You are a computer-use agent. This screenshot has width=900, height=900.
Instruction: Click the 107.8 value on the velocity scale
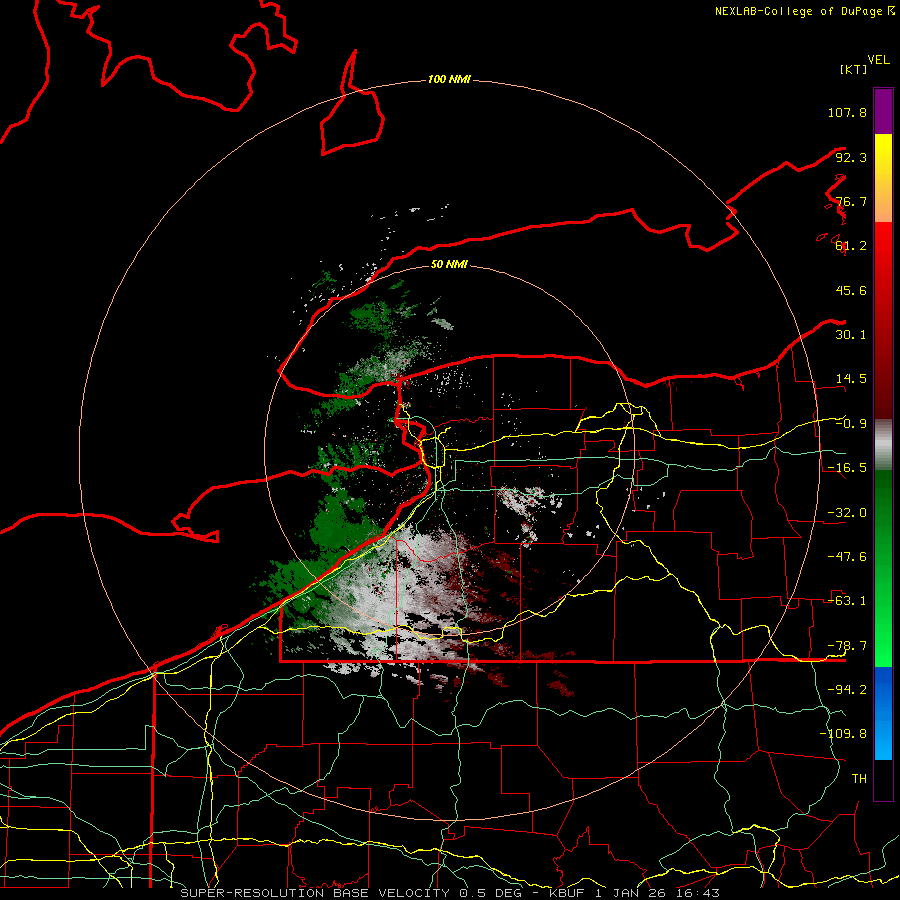pyautogui.click(x=847, y=112)
